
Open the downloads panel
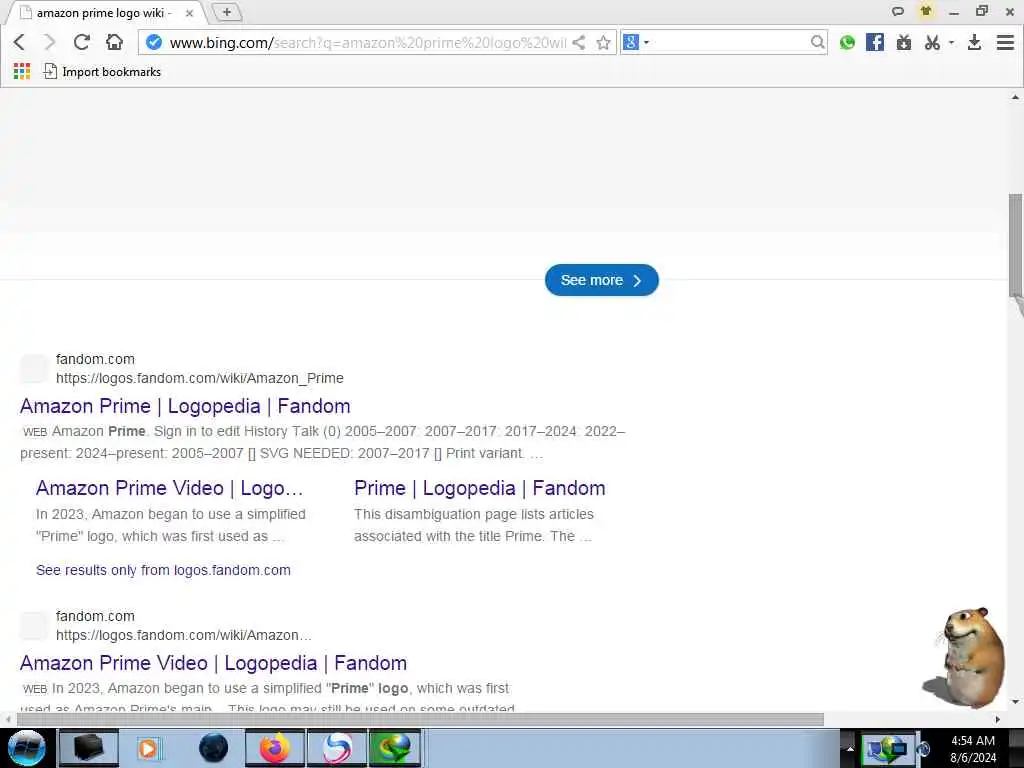(974, 42)
